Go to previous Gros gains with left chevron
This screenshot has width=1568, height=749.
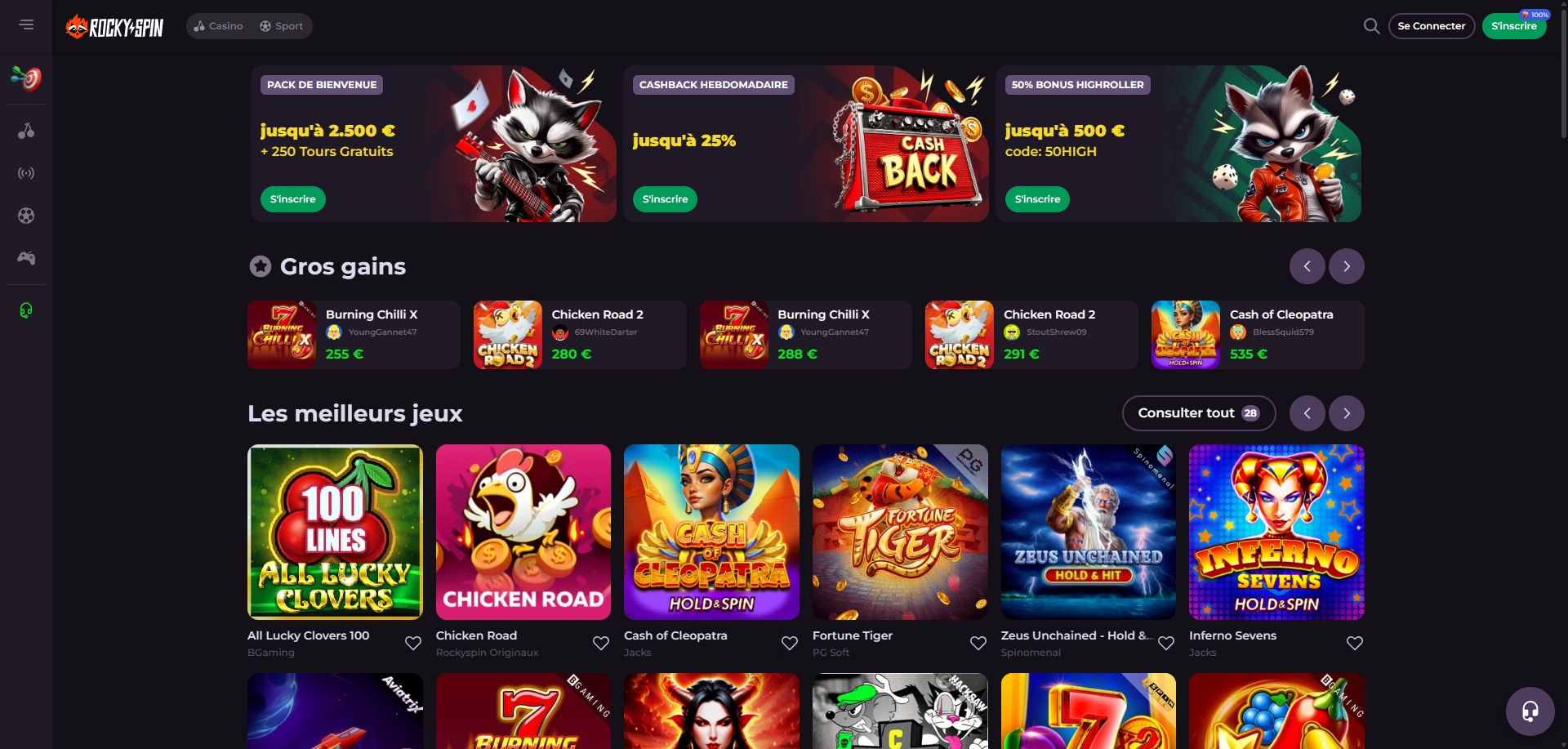[1307, 266]
